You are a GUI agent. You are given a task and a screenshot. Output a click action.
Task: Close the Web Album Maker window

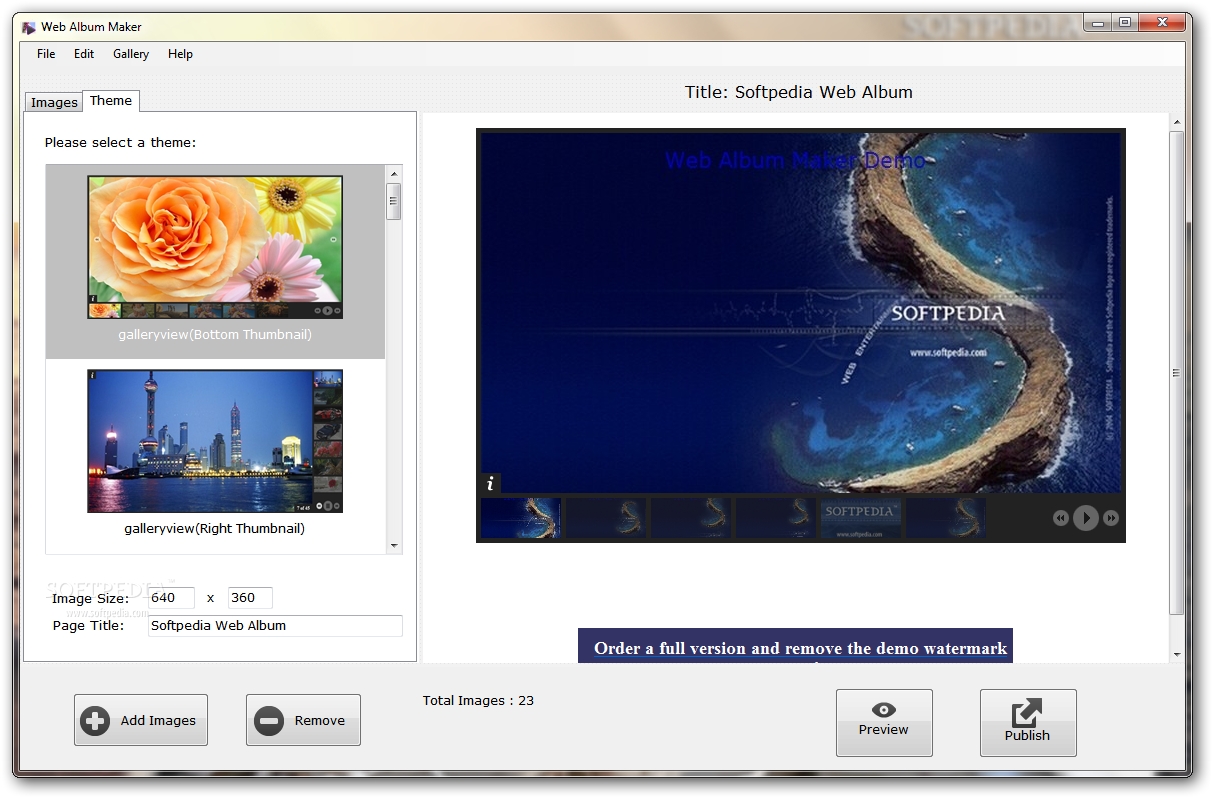click(x=1161, y=22)
